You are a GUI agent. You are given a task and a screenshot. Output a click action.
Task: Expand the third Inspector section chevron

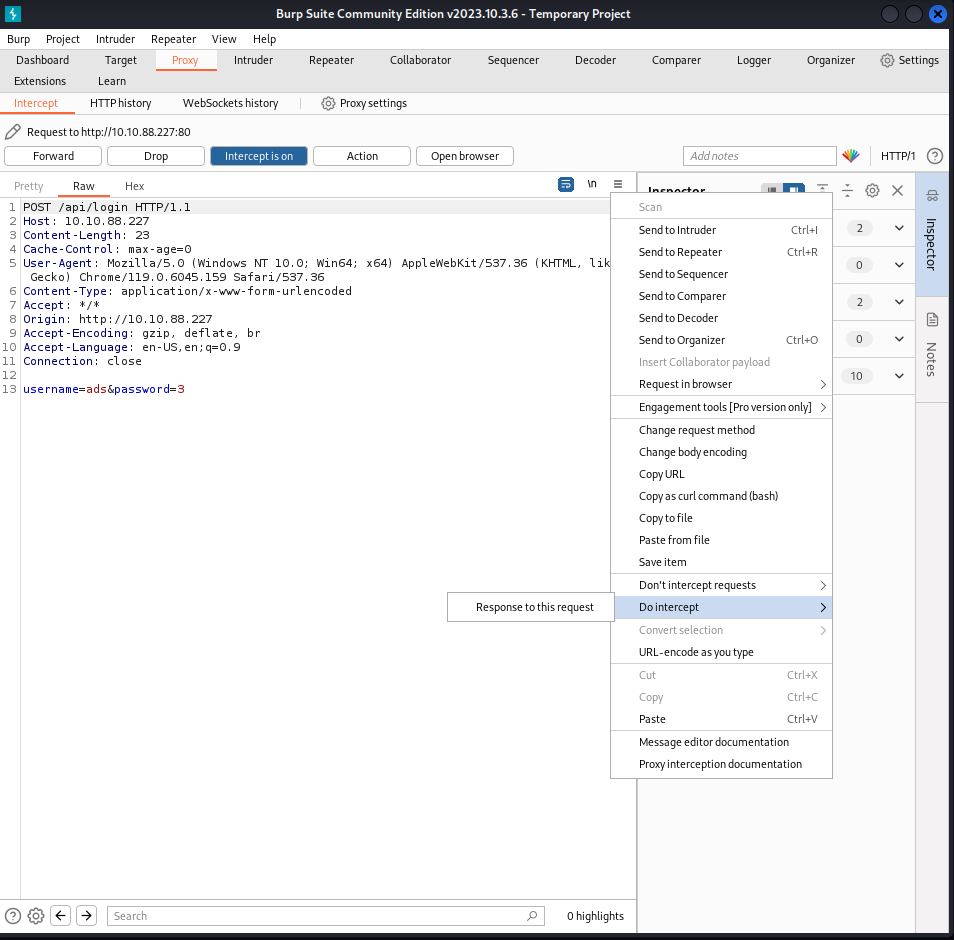click(899, 302)
